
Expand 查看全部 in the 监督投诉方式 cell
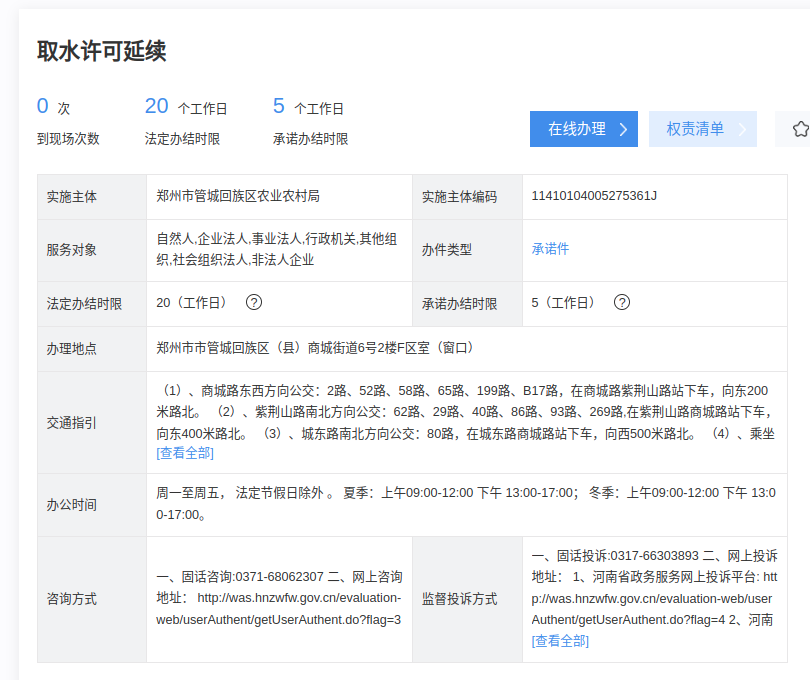tap(560, 641)
